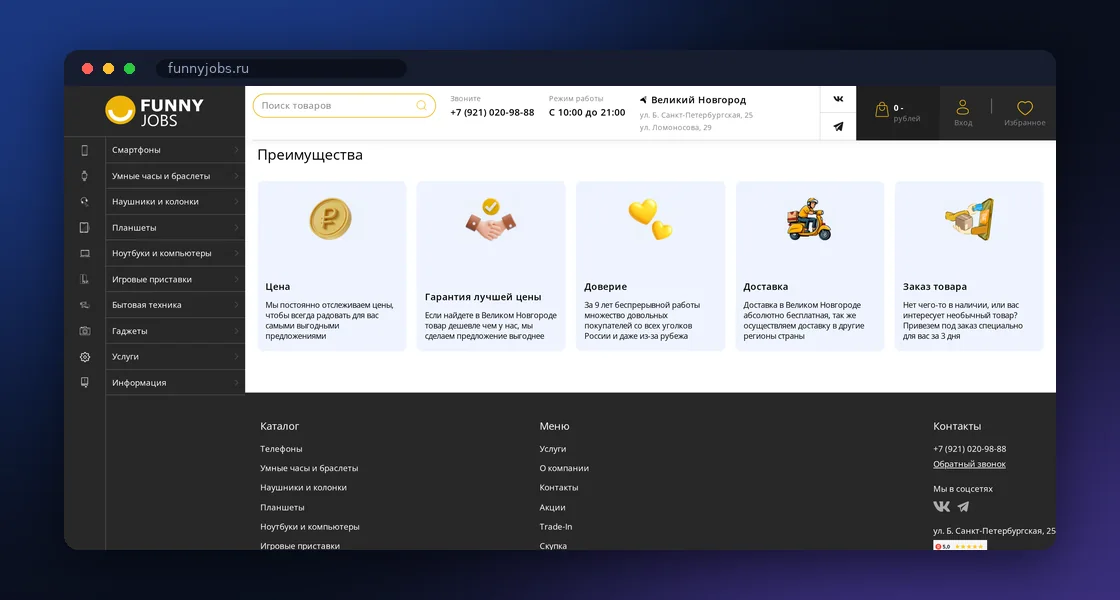Click the magnifier icon in the search field
This screenshot has width=1120, height=600.
point(421,106)
